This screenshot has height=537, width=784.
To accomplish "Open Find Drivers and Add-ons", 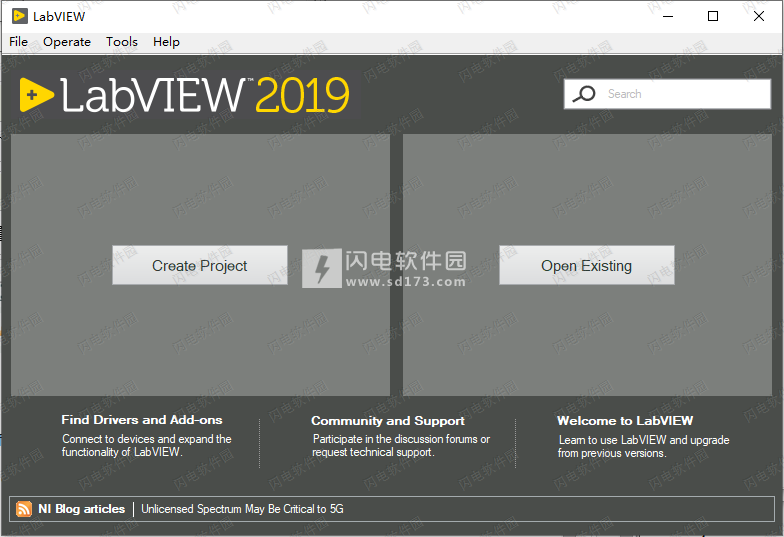I will tap(142, 420).
